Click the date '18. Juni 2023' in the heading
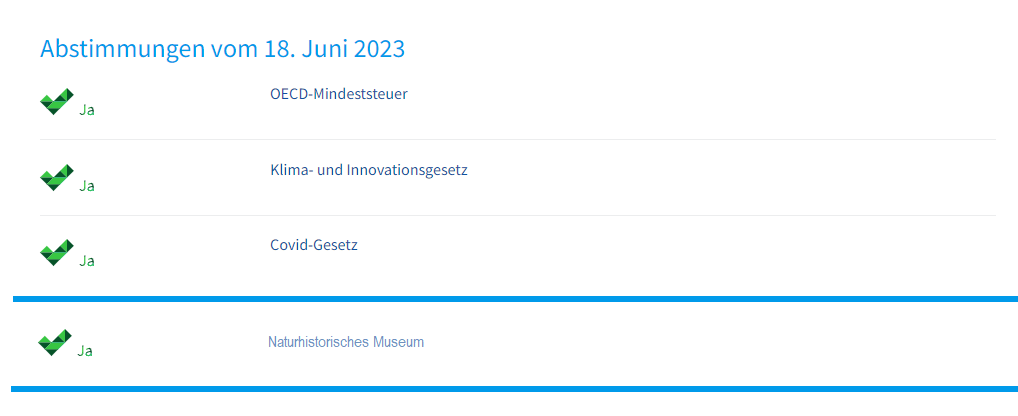This screenshot has height=416, width=1018. click(334, 49)
